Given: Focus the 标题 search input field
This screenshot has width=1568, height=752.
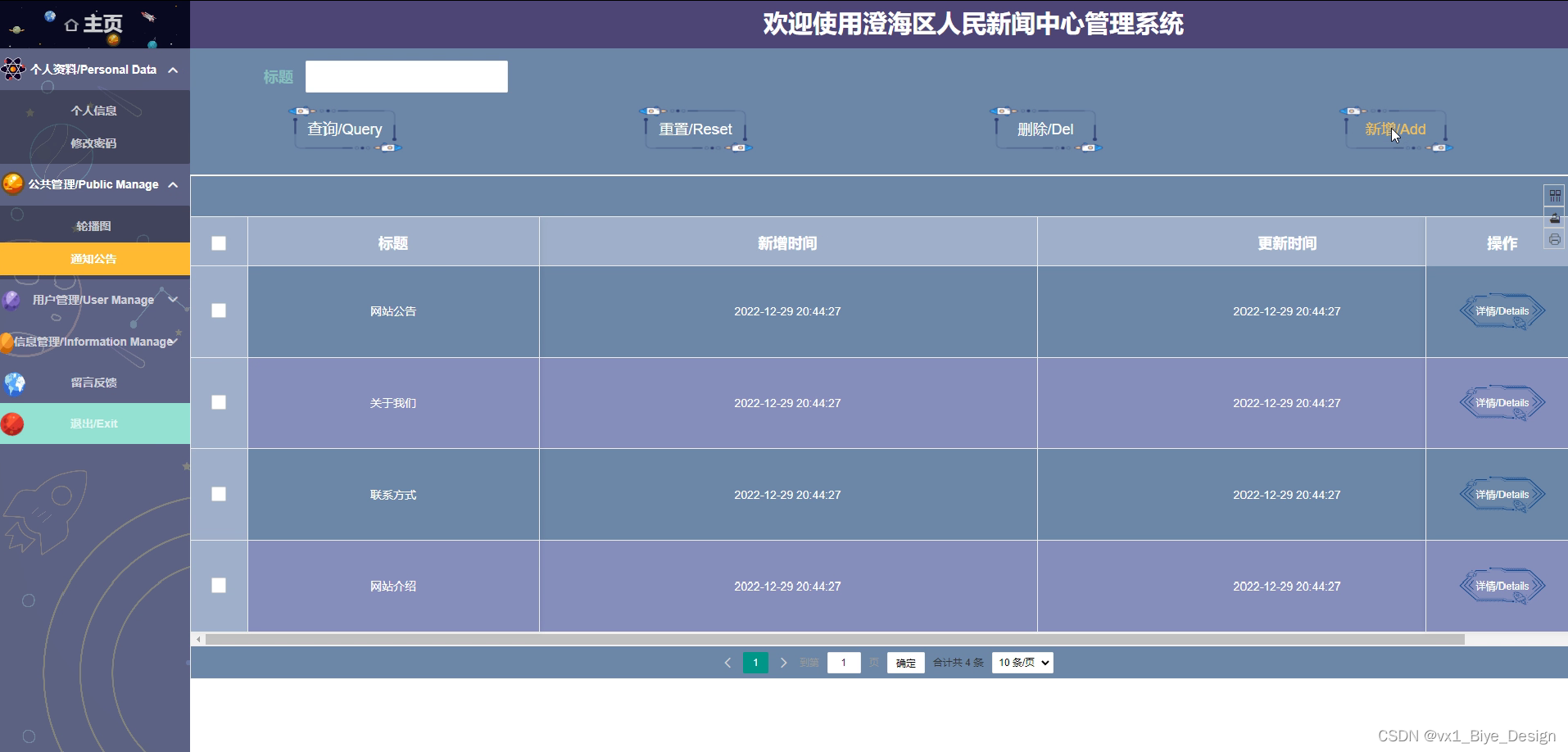Looking at the screenshot, I should pos(406,76).
